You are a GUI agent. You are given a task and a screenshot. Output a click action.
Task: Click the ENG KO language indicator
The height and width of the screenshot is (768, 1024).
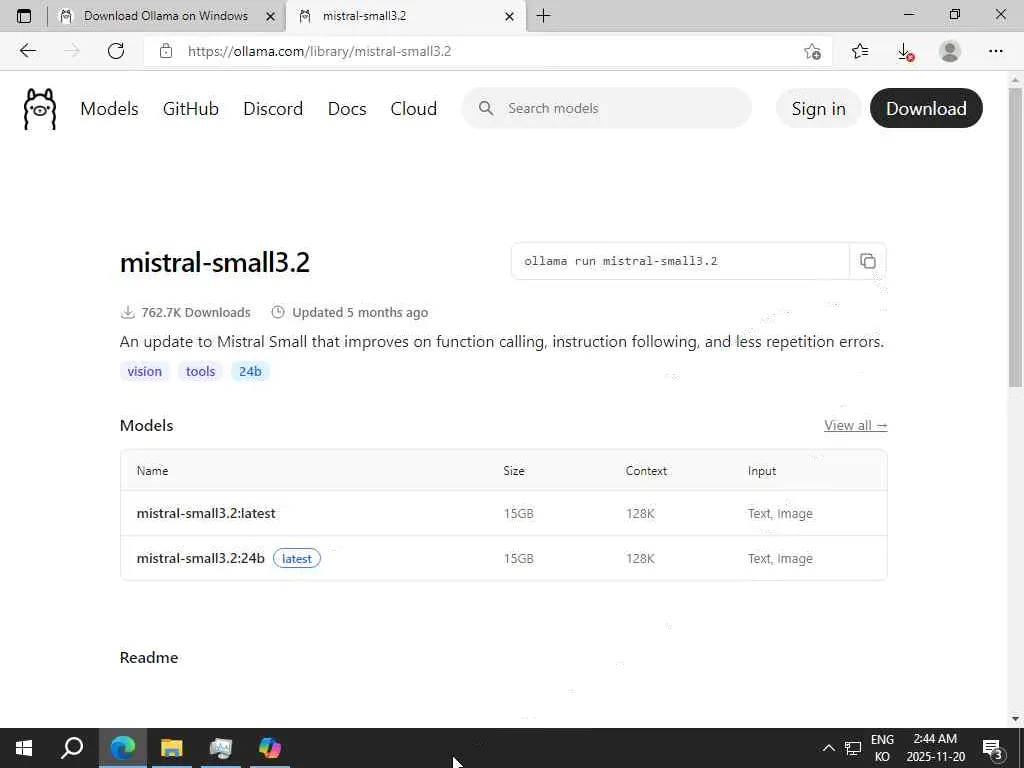882,748
